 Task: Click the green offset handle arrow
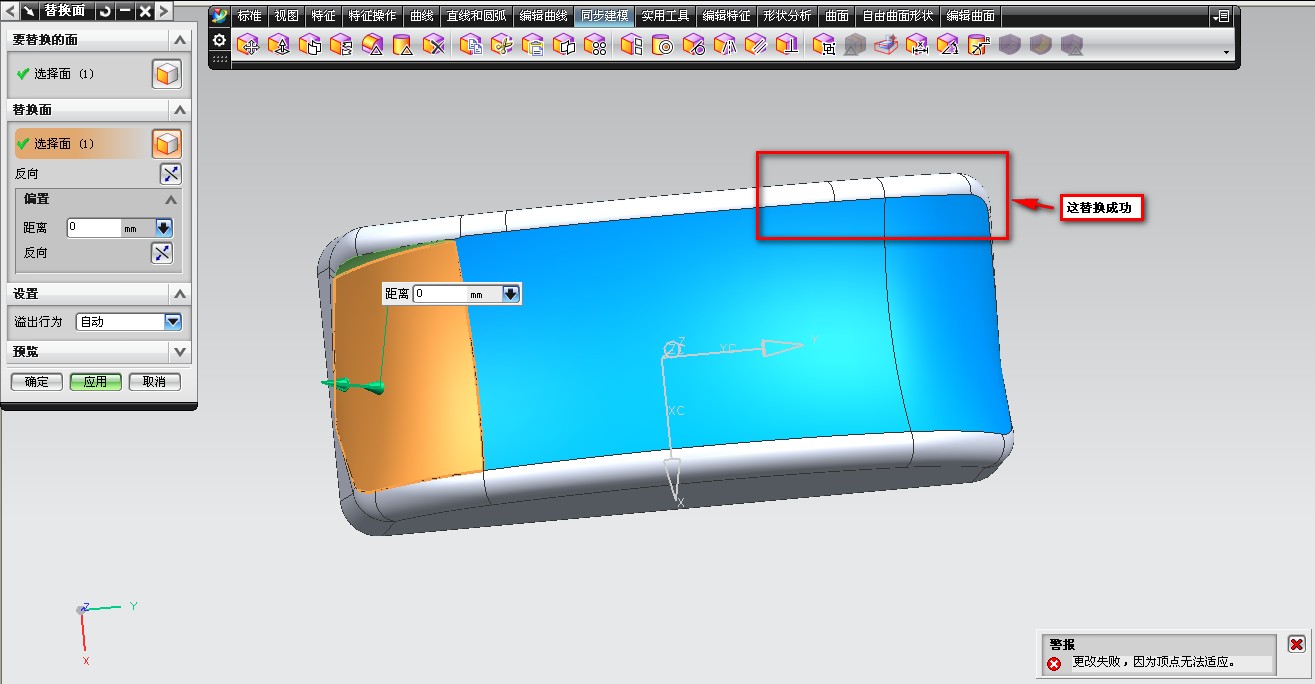(x=353, y=385)
